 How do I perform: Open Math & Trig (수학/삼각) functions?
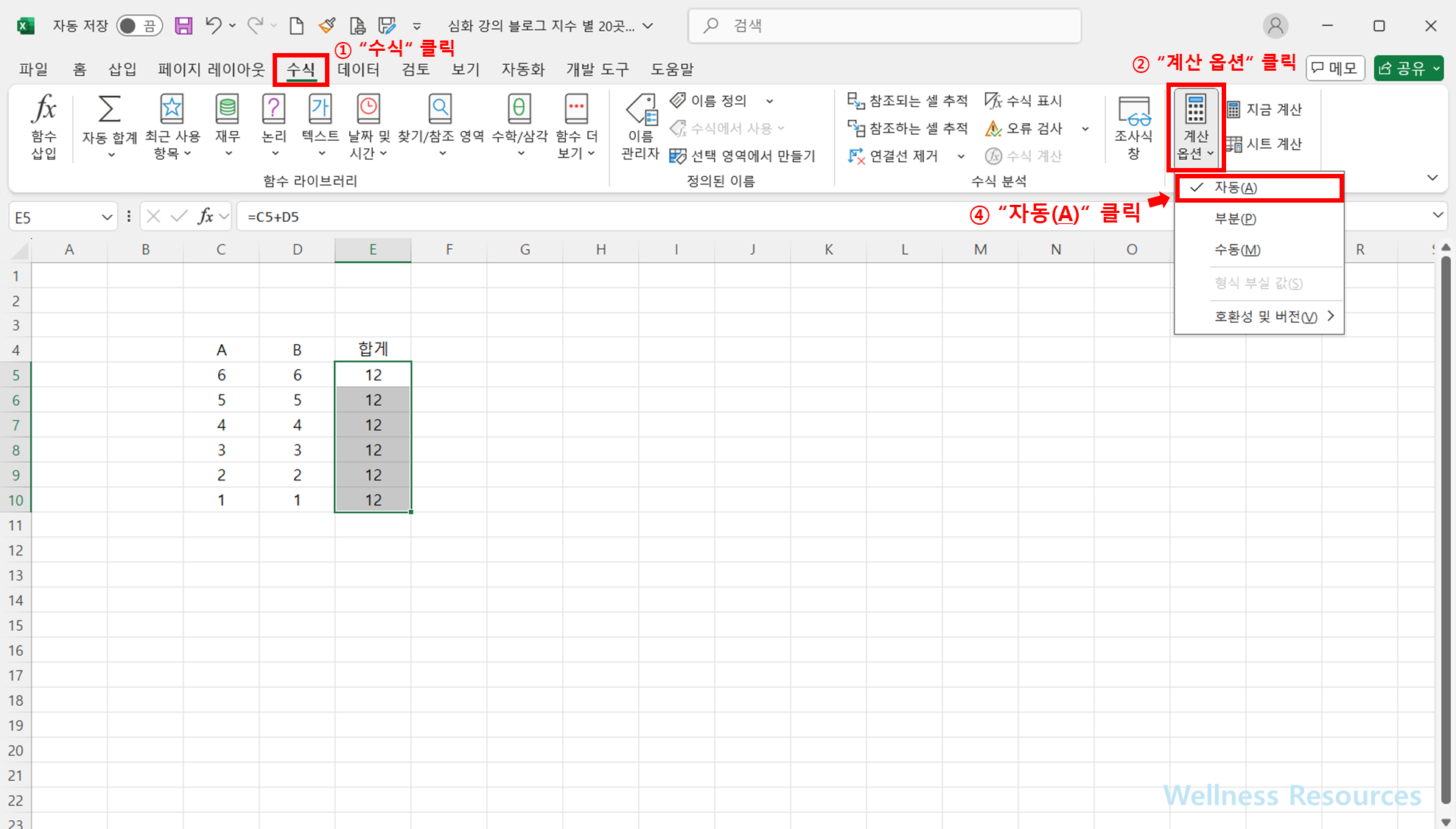519,127
